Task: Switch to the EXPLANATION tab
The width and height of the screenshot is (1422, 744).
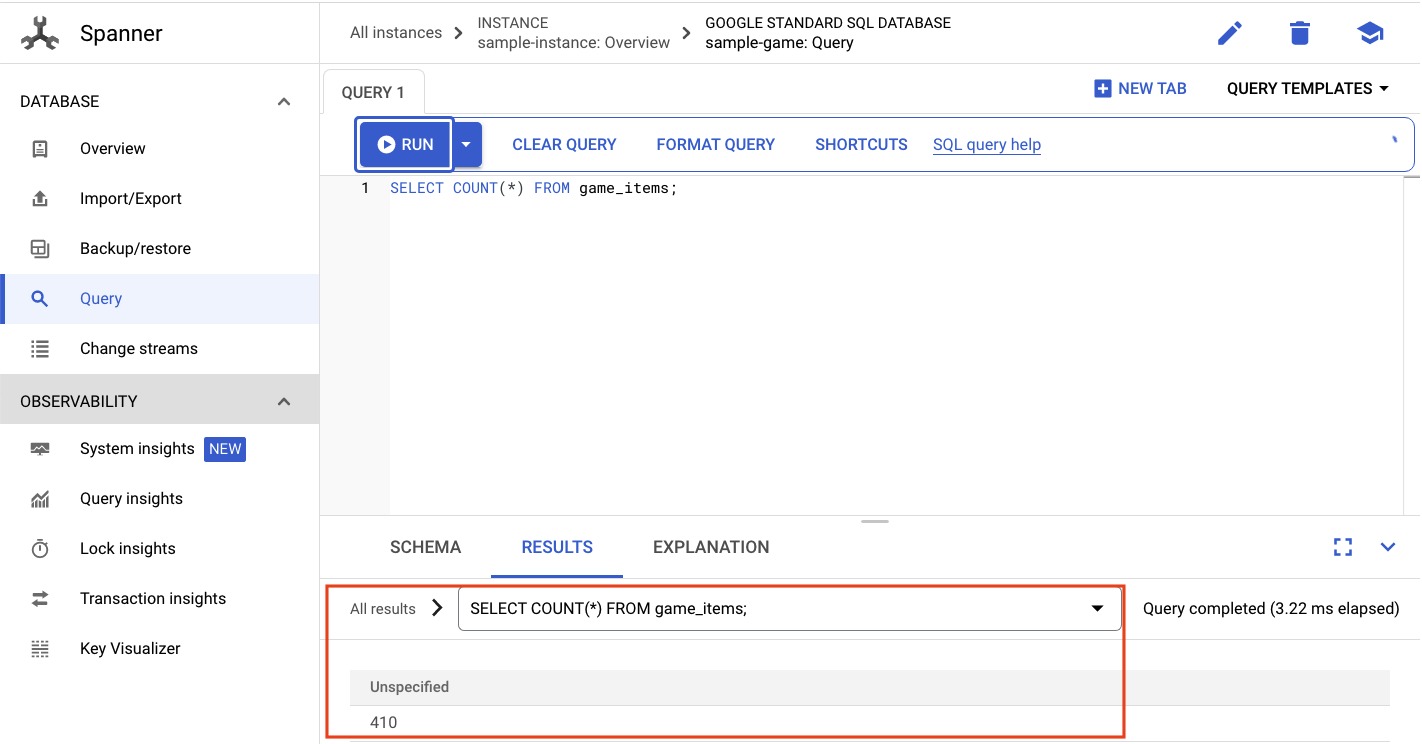Action: coord(710,547)
